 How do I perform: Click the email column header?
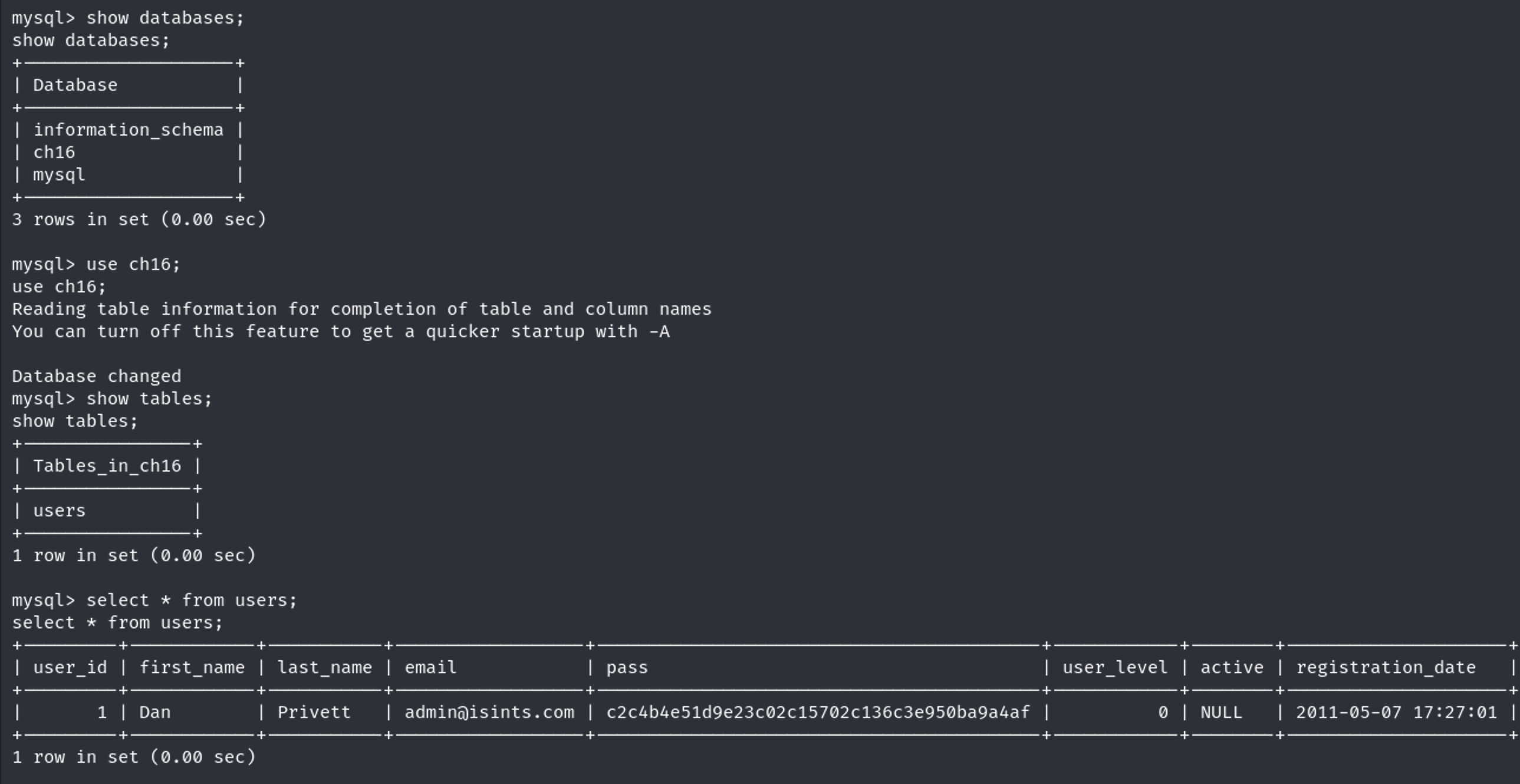(x=430, y=668)
